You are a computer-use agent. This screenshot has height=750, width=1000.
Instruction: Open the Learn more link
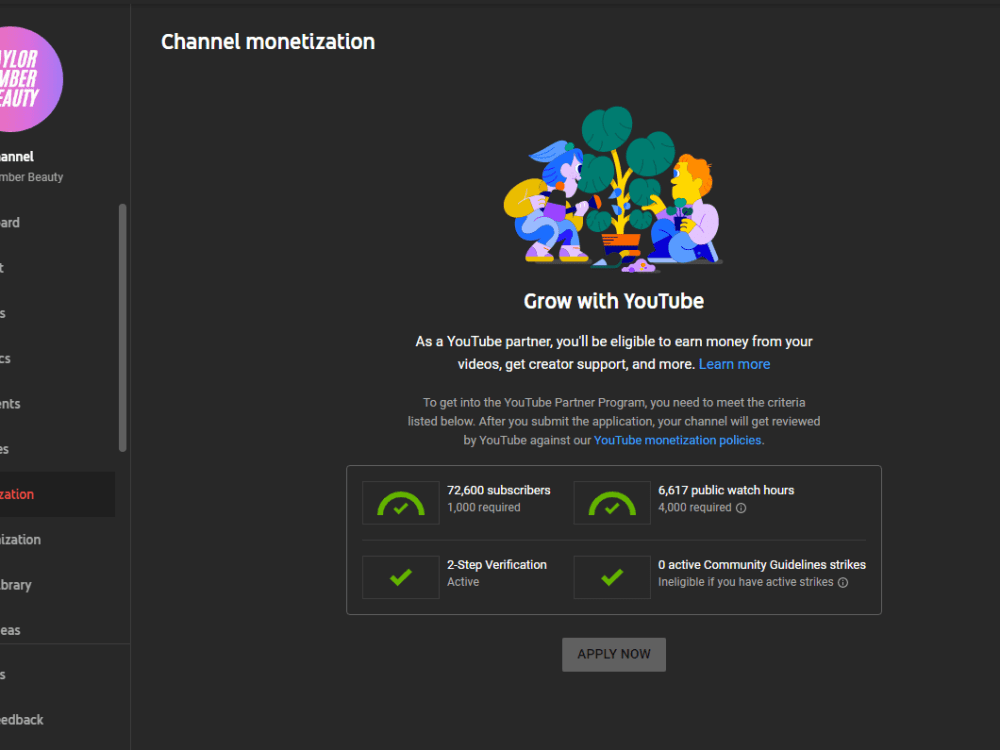(734, 364)
